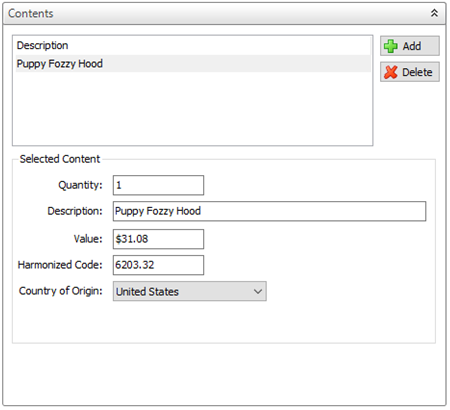This screenshot has height=410, width=450.
Task: Select the Puppy Fozzy Hood list row
Action: (x=193, y=64)
